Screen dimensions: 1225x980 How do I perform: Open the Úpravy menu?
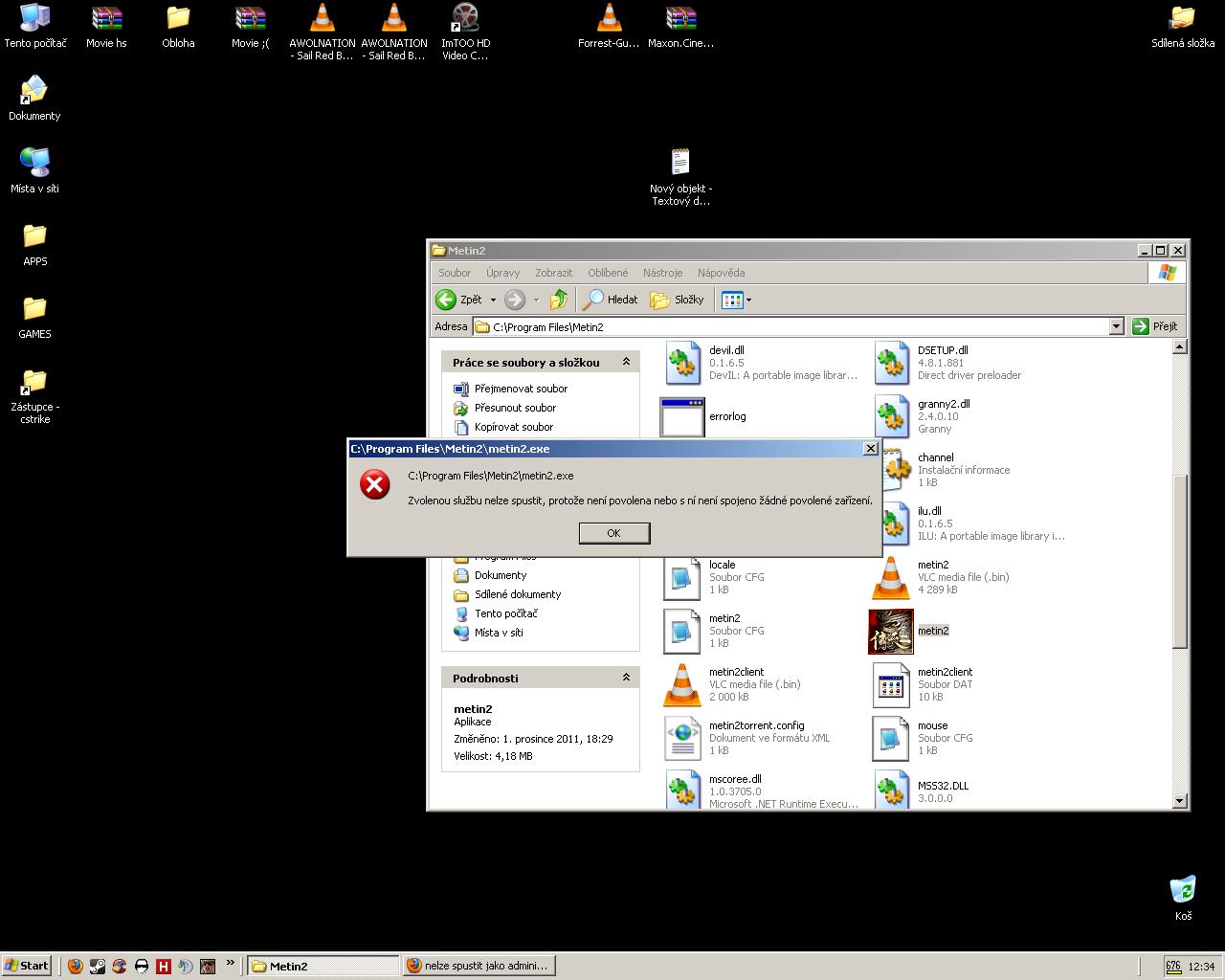(502, 273)
